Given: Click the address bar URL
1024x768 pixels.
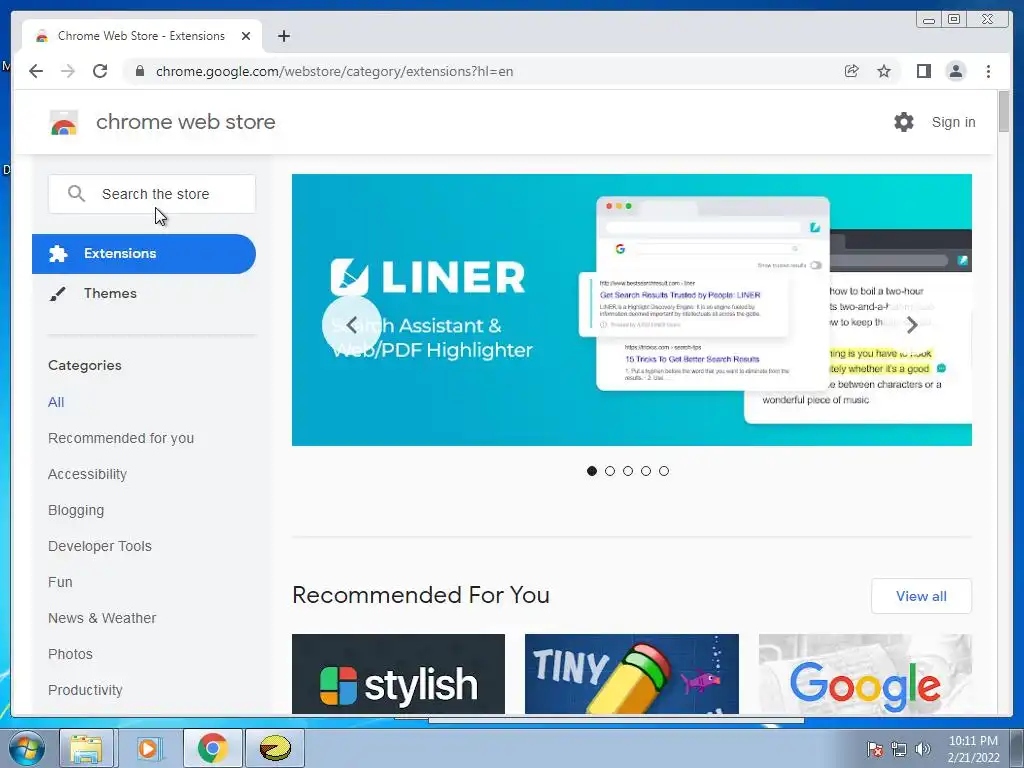Looking at the screenshot, I should [x=334, y=71].
